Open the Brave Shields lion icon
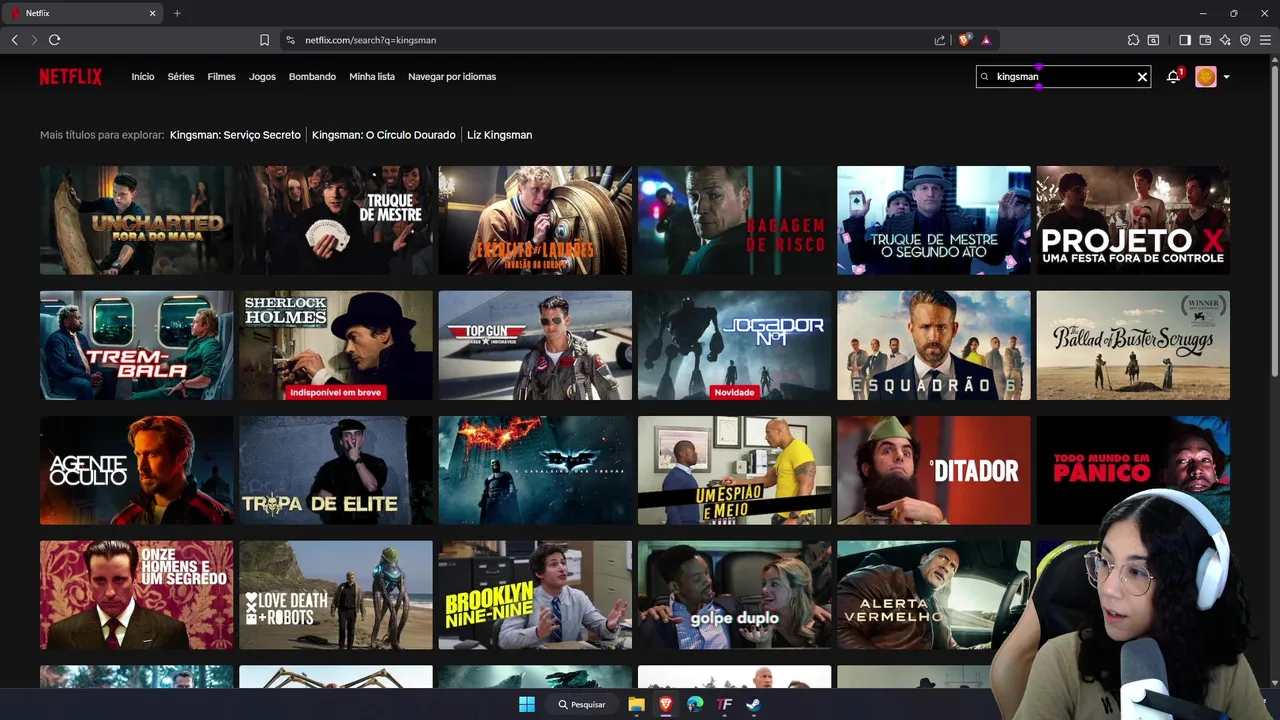Image resolution: width=1280 pixels, height=720 pixels. click(965, 40)
